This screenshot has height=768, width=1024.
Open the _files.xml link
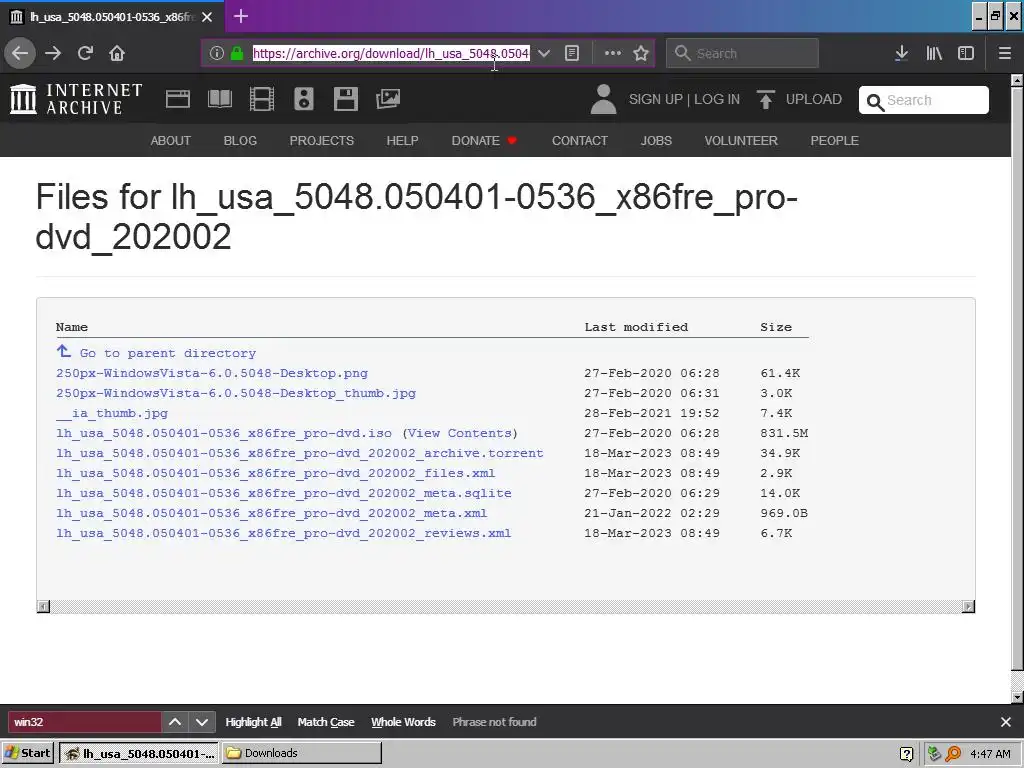point(276,473)
